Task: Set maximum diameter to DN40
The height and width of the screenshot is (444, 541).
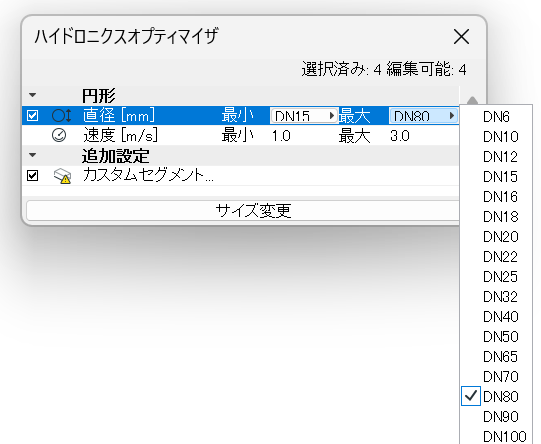Action: pyautogui.click(x=496, y=317)
